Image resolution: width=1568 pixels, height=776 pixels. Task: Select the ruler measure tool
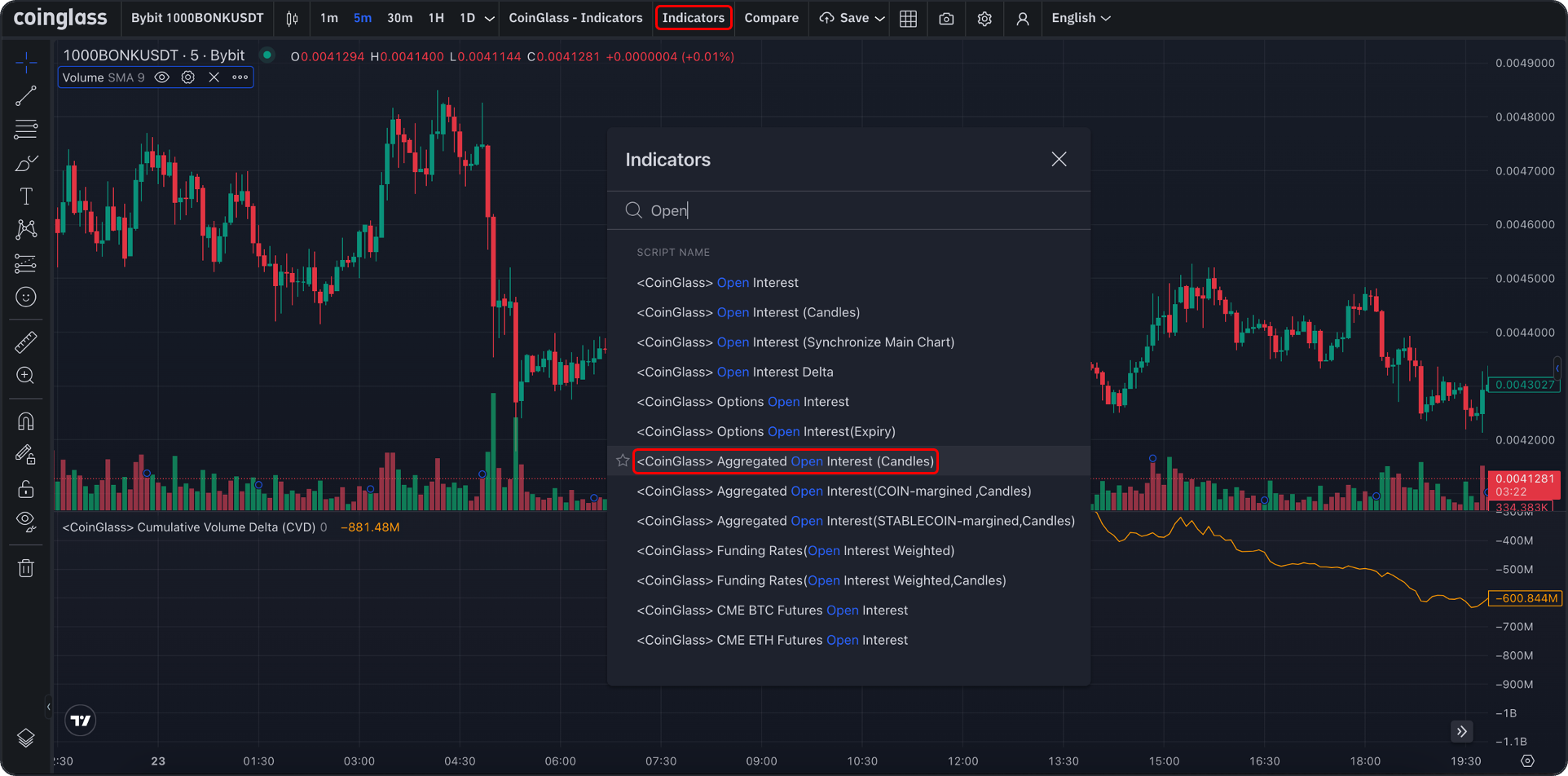(26, 342)
